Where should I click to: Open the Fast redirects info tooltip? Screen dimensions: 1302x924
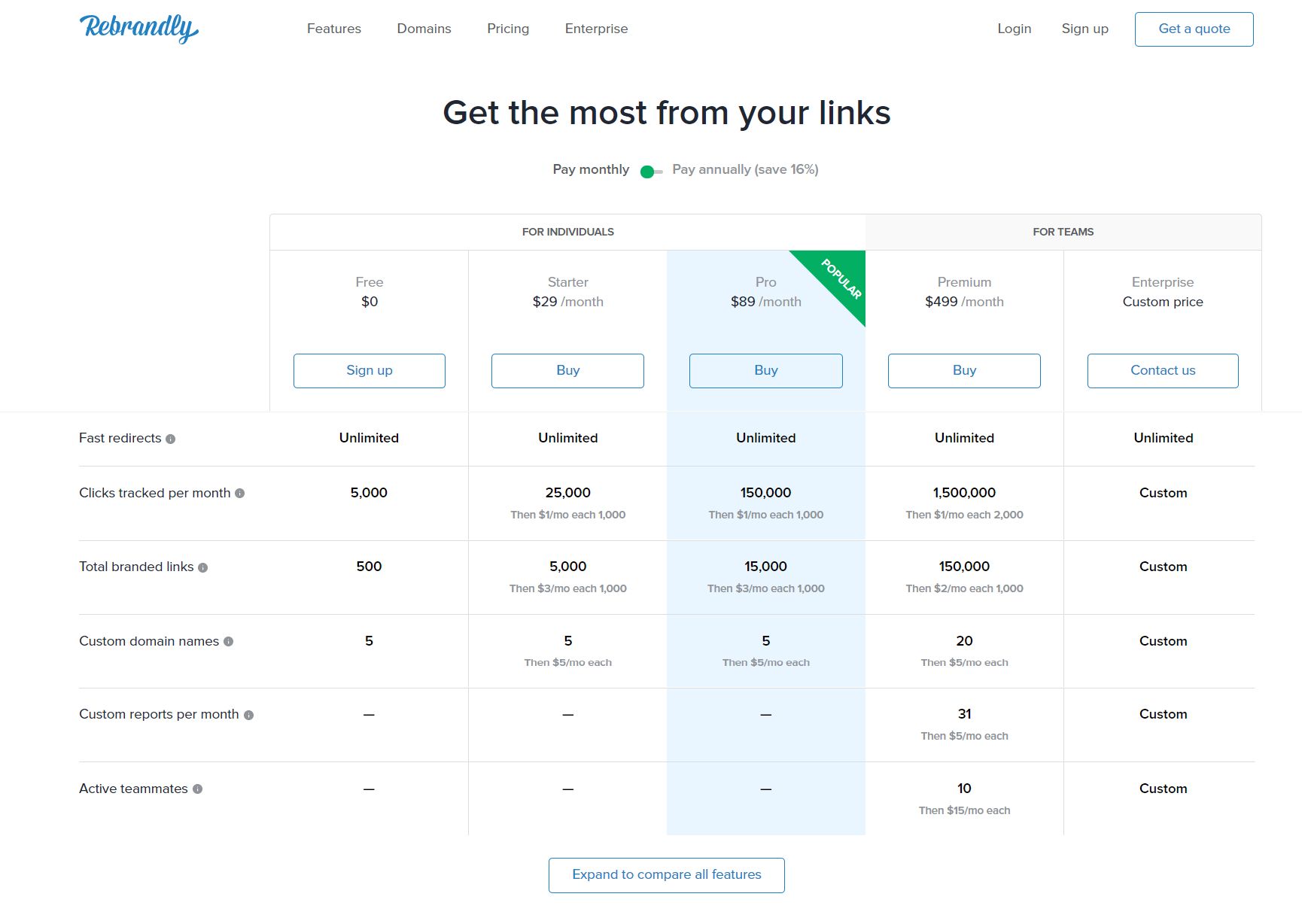point(172,439)
